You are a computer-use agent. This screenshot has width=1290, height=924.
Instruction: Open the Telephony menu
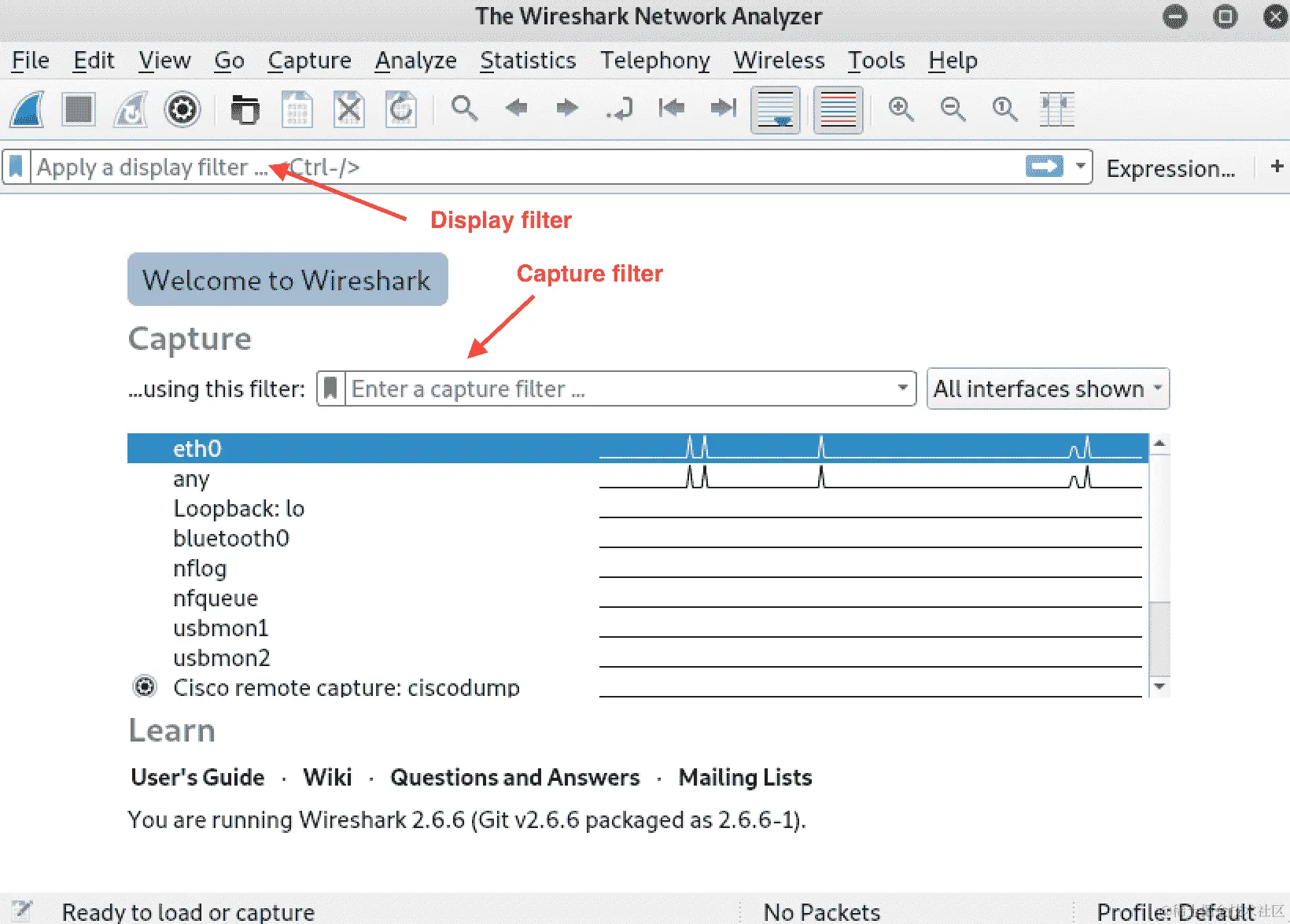655,61
